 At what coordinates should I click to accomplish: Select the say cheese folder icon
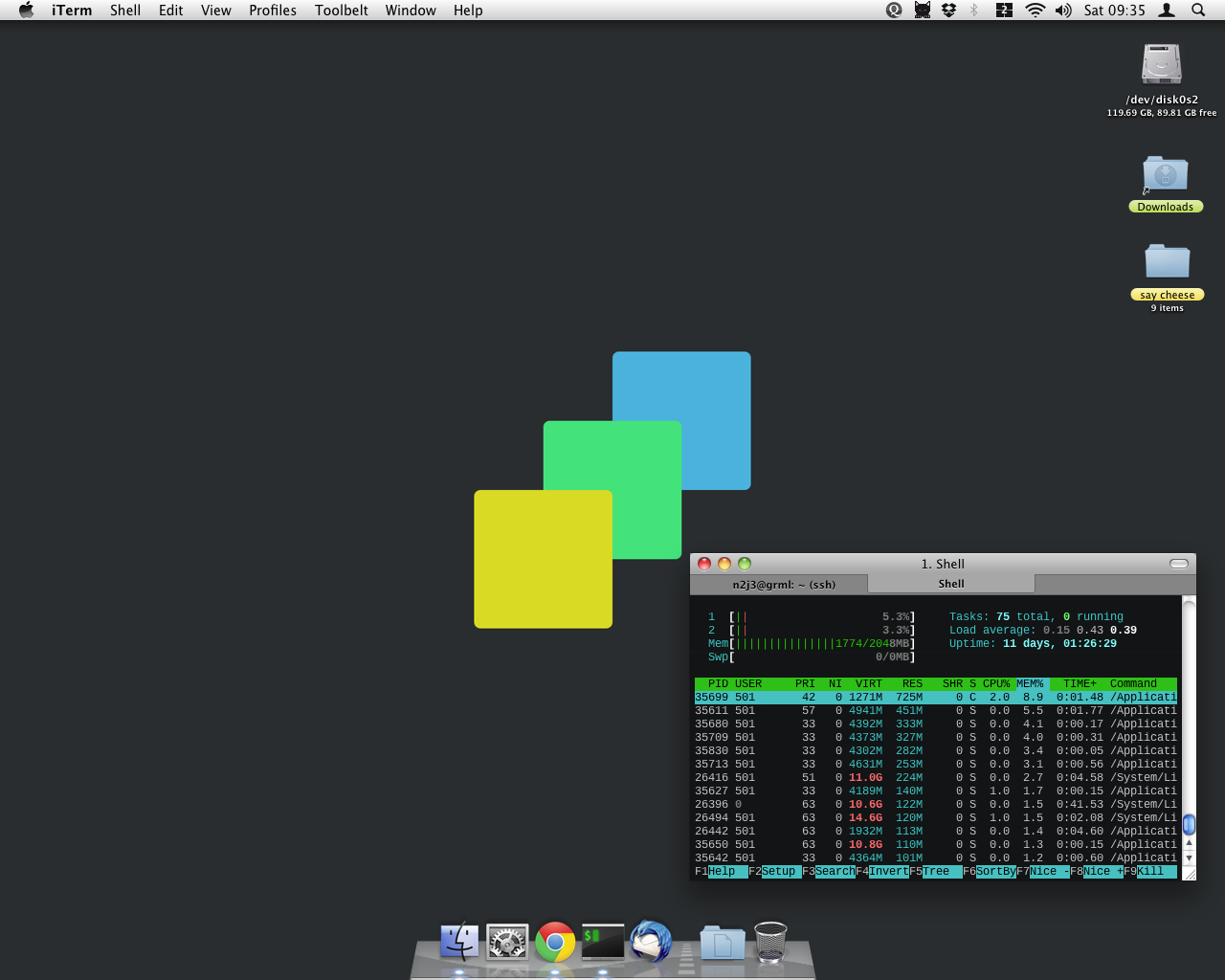(1168, 262)
